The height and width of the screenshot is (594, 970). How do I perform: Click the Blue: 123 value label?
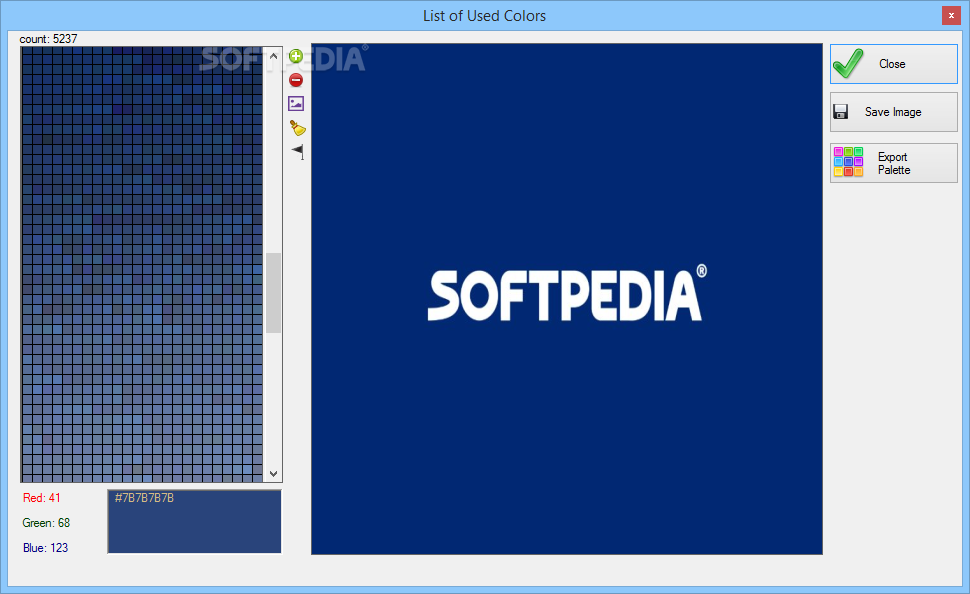45,548
